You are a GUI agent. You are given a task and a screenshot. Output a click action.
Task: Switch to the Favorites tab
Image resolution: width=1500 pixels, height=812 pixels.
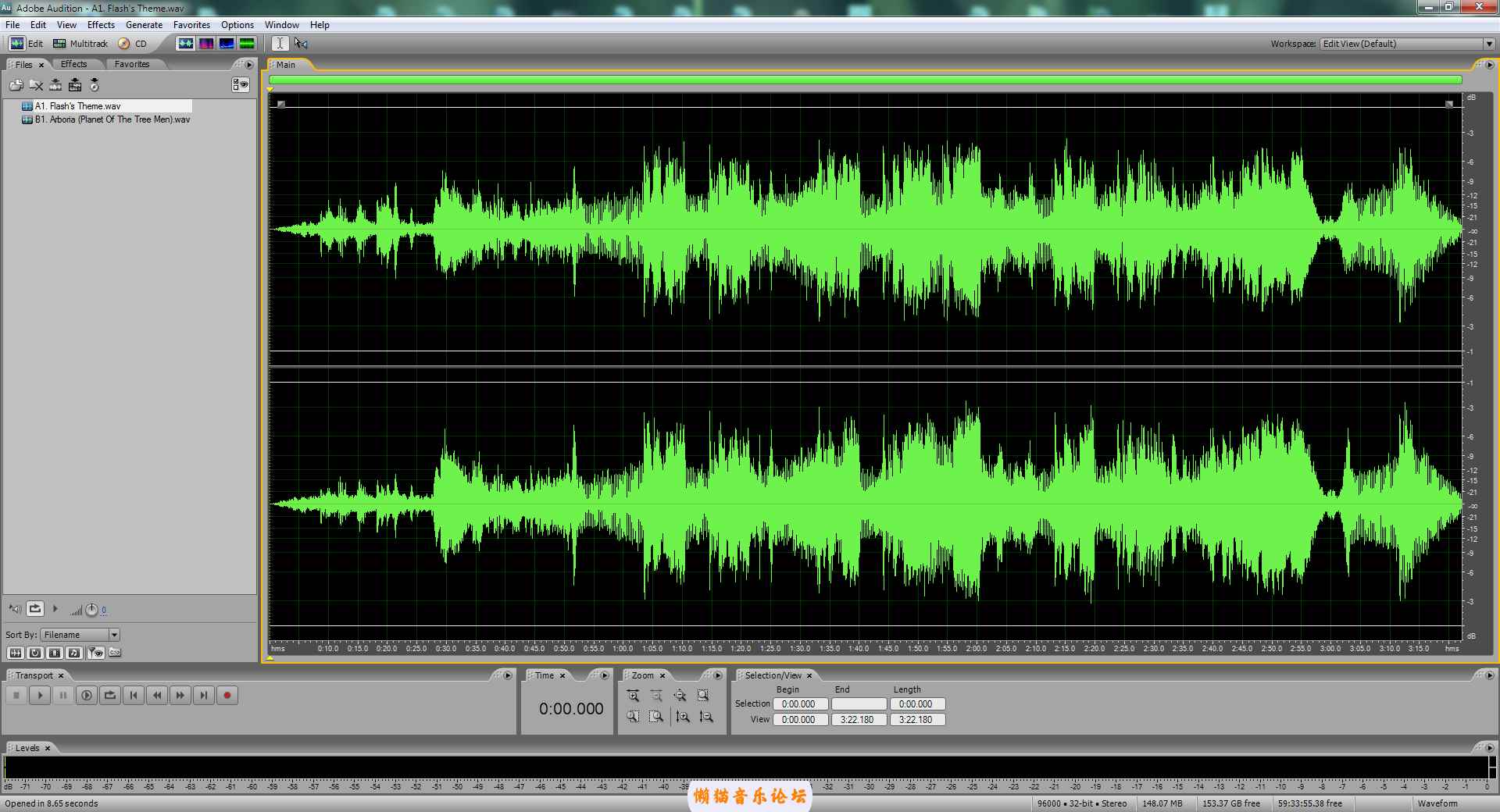pos(131,64)
